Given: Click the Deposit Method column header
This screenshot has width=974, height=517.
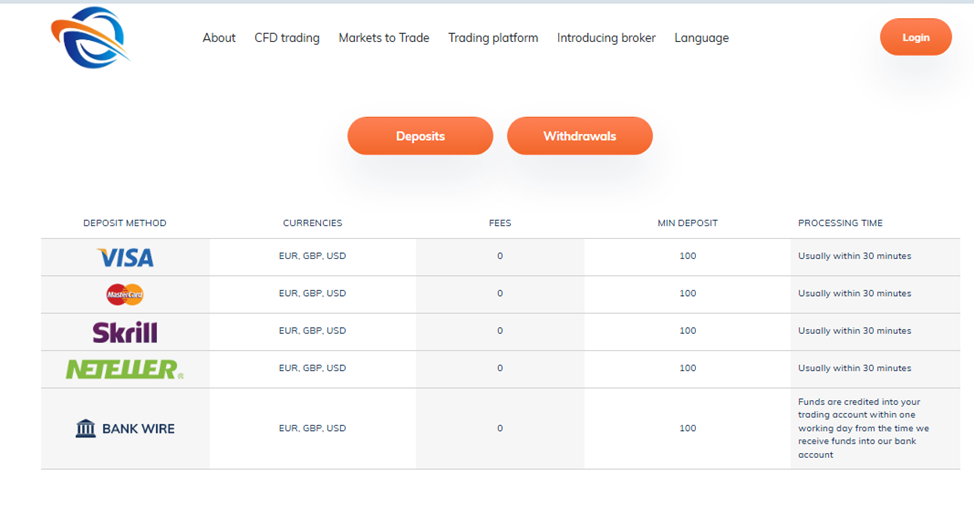Looking at the screenshot, I should [125, 223].
